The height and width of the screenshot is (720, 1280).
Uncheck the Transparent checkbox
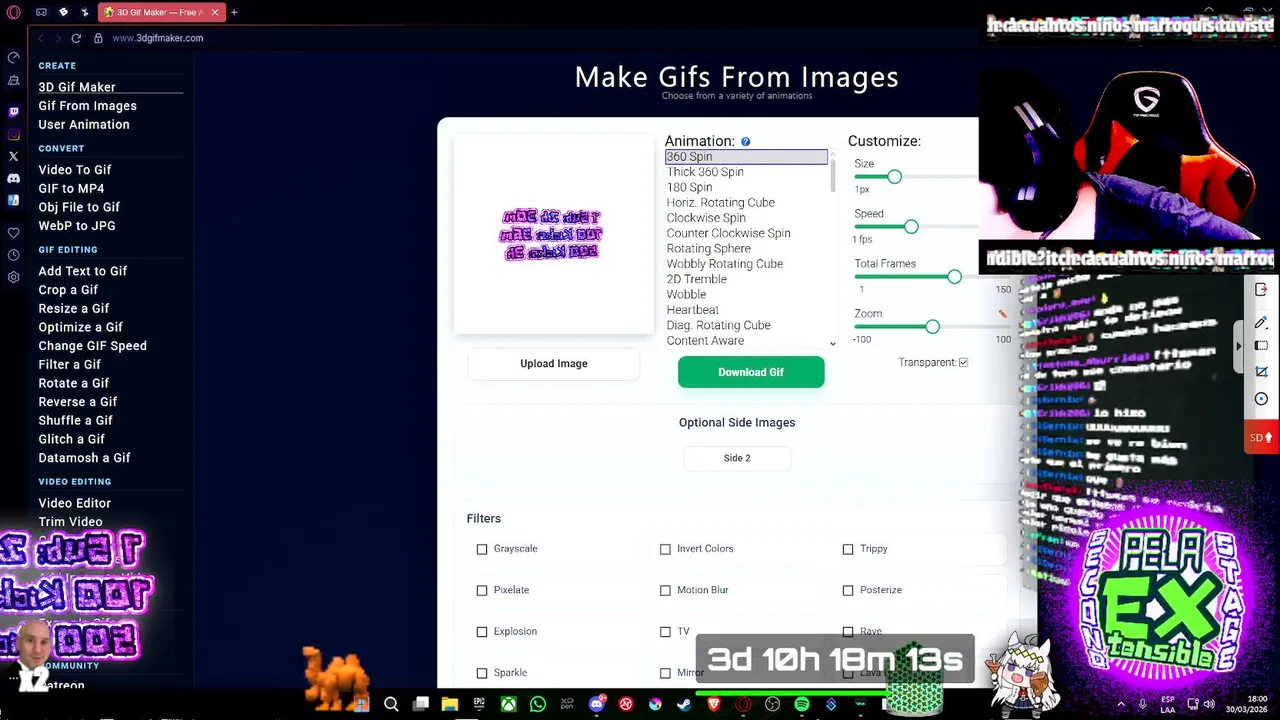(x=963, y=362)
